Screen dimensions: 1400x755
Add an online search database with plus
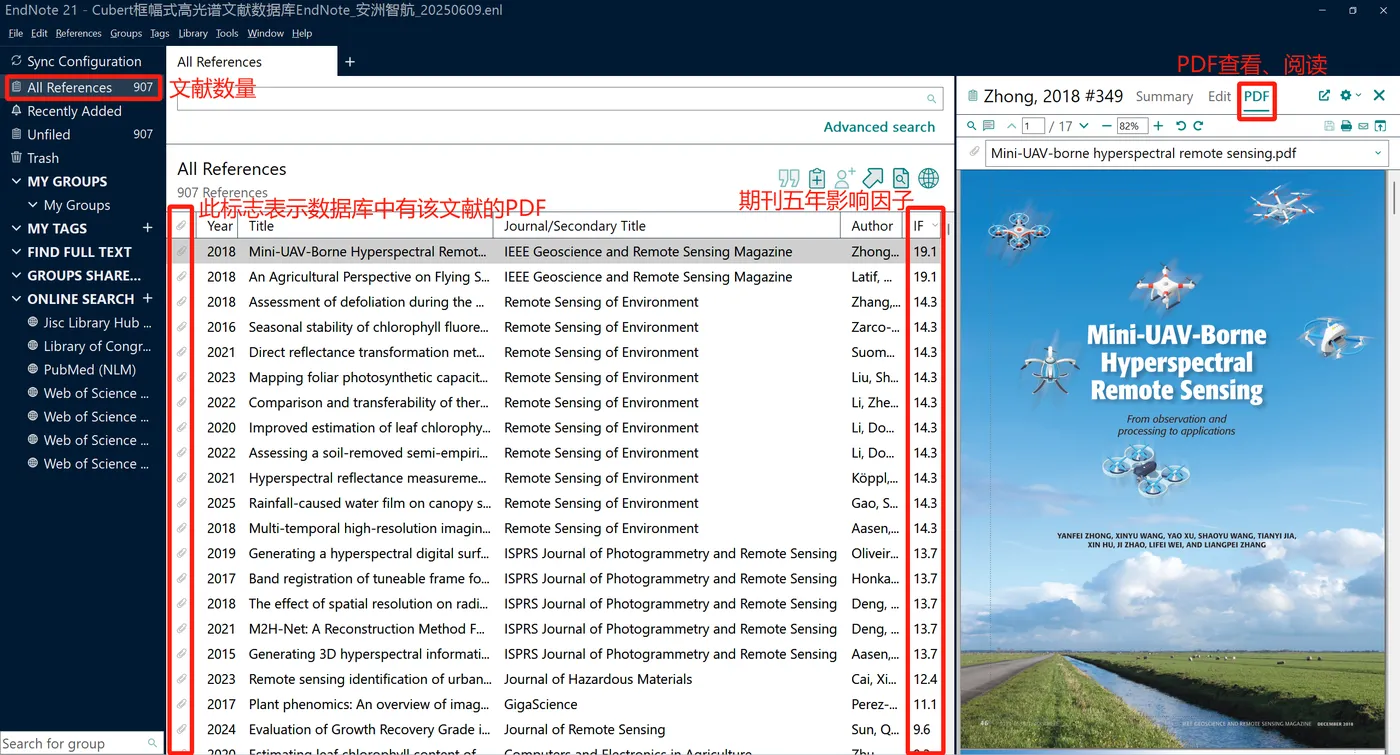(148, 299)
